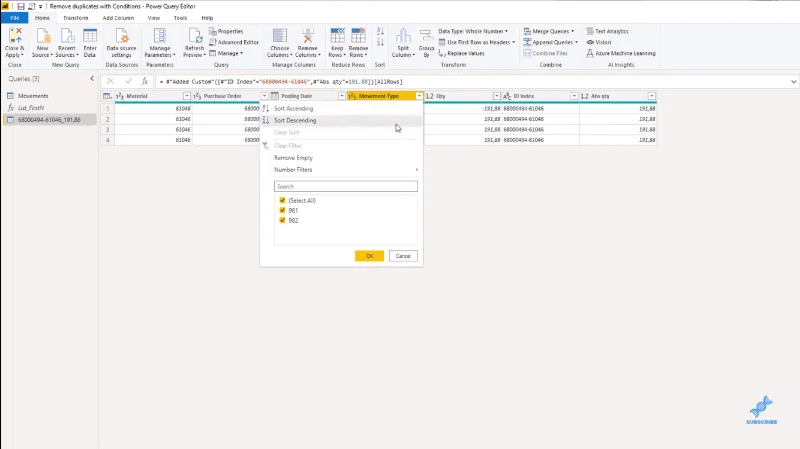Click table options icon at grid corner
Image resolution: width=800 pixels, height=449 pixels.
(107, 96)
